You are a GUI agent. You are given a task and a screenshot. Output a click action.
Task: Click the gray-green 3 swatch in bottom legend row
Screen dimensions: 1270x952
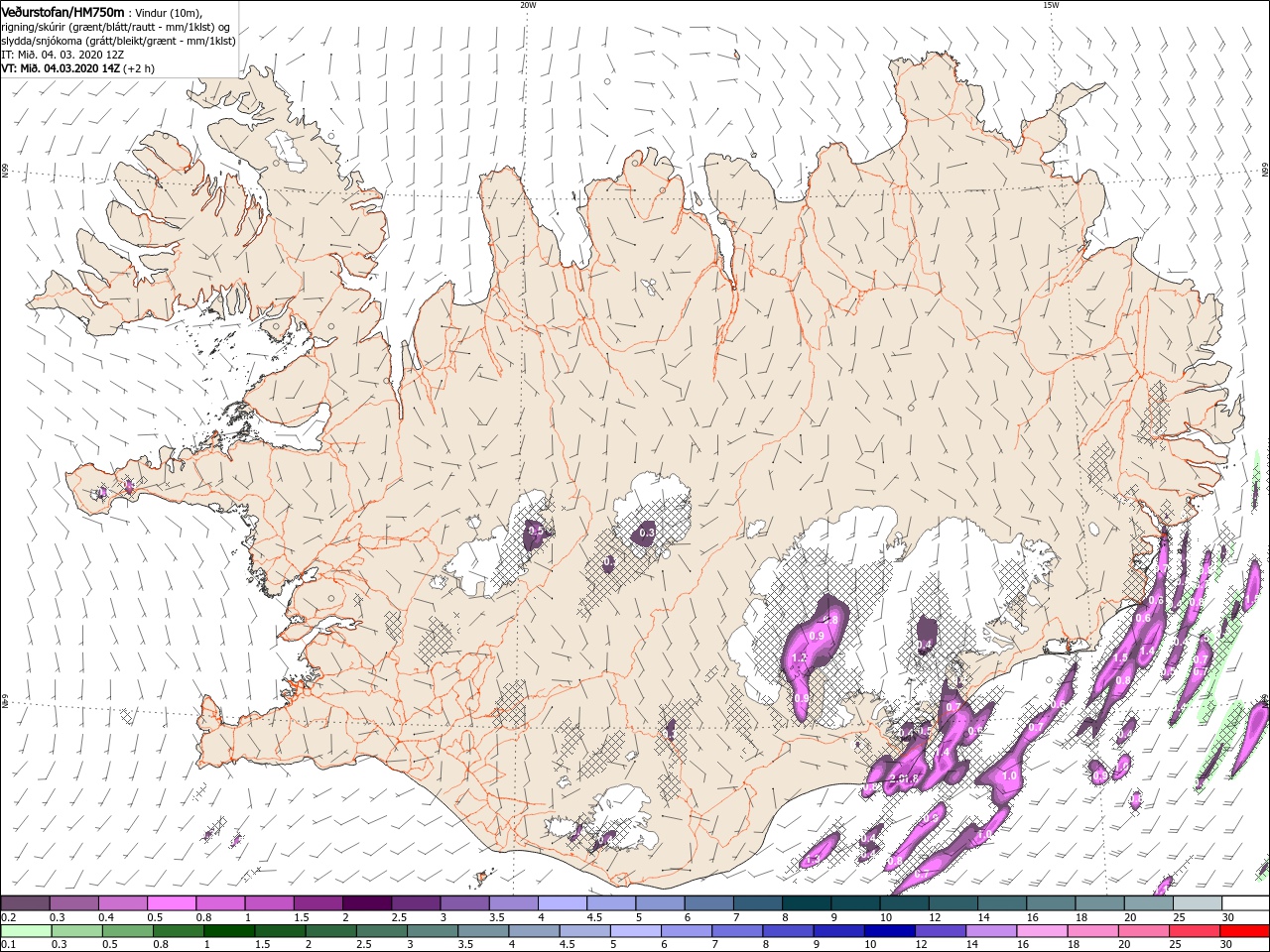(432, 931)
